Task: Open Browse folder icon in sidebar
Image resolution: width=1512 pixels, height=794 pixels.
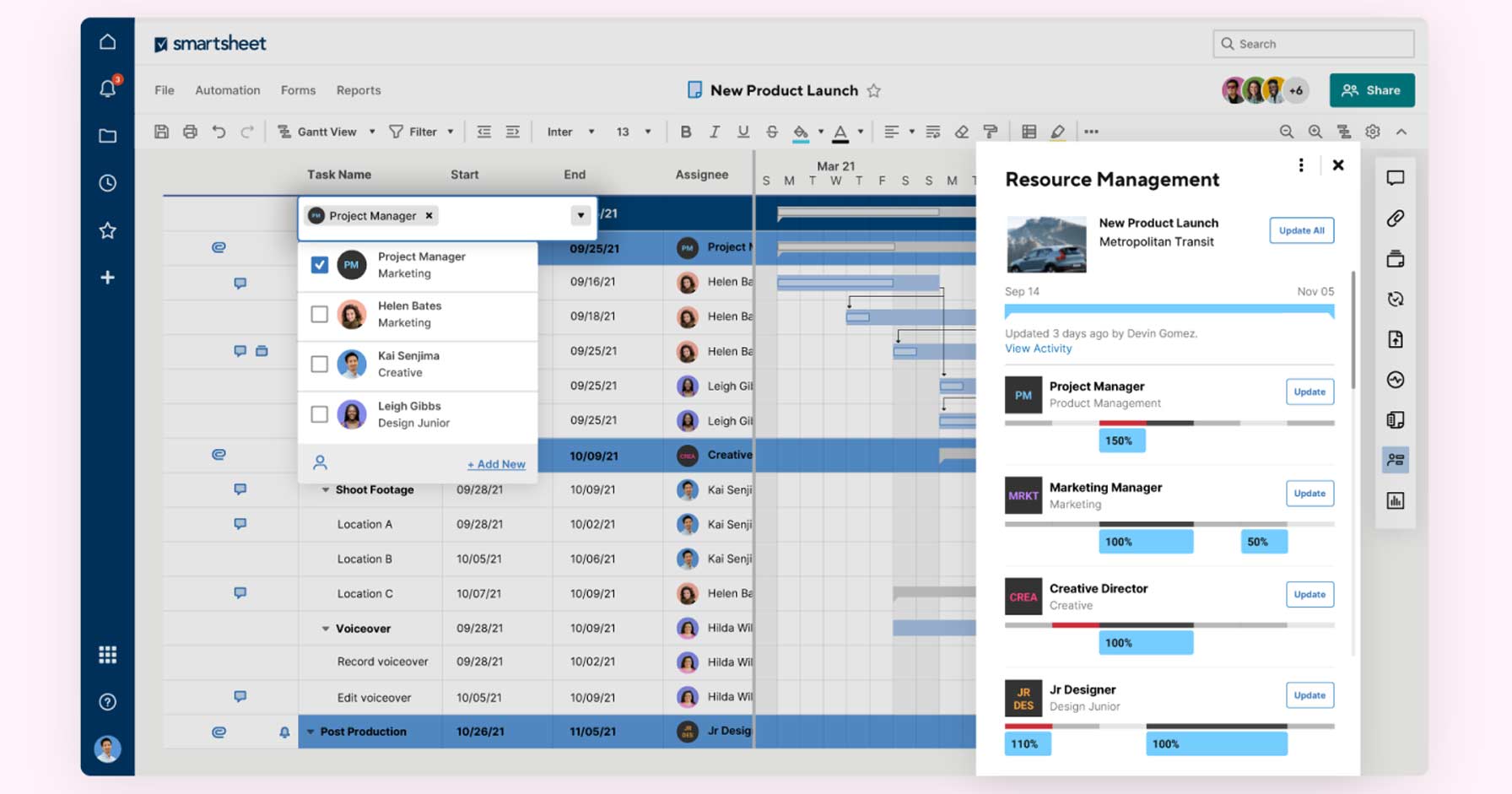Action: click(x=107, y=136)
